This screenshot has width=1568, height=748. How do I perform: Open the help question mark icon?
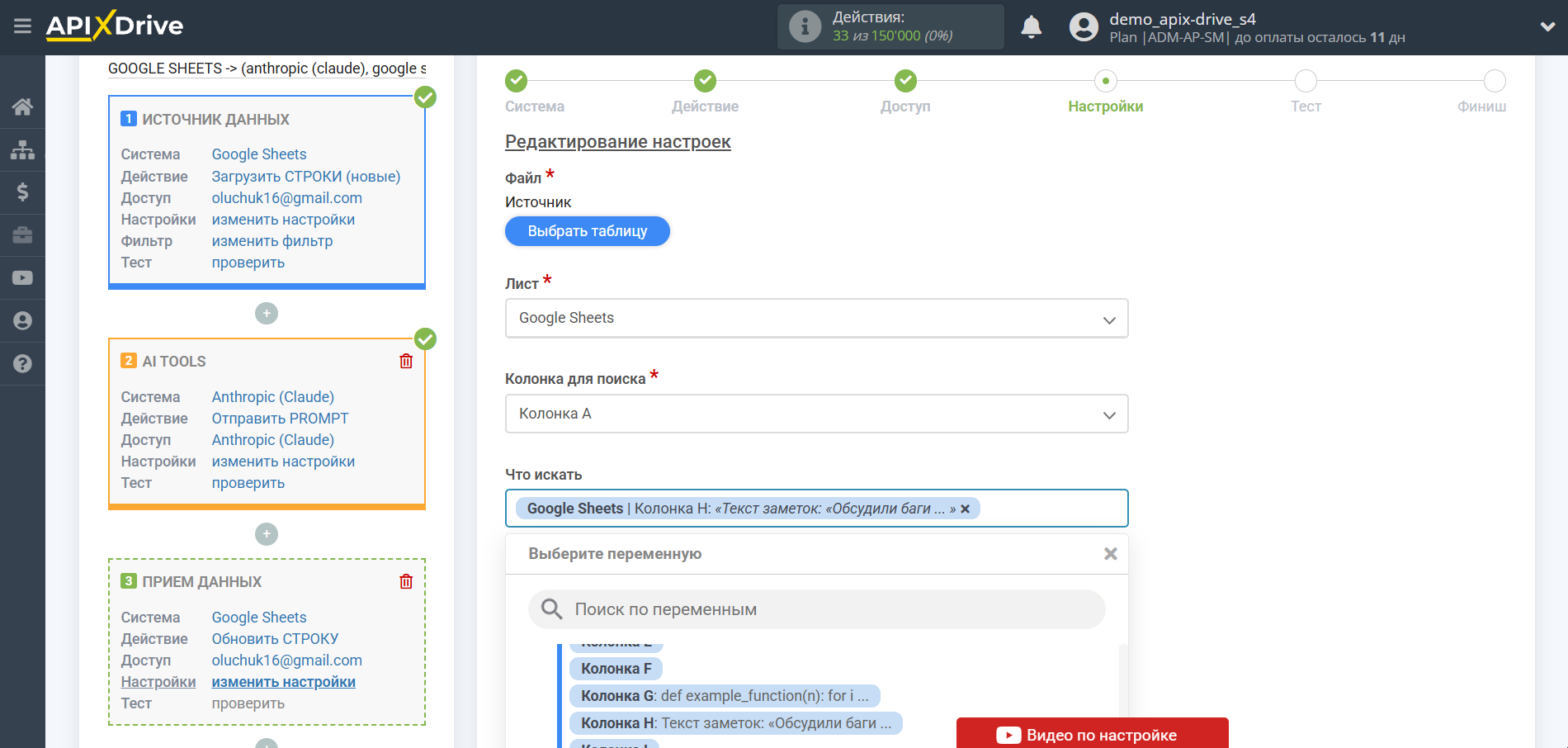point(22,363)
